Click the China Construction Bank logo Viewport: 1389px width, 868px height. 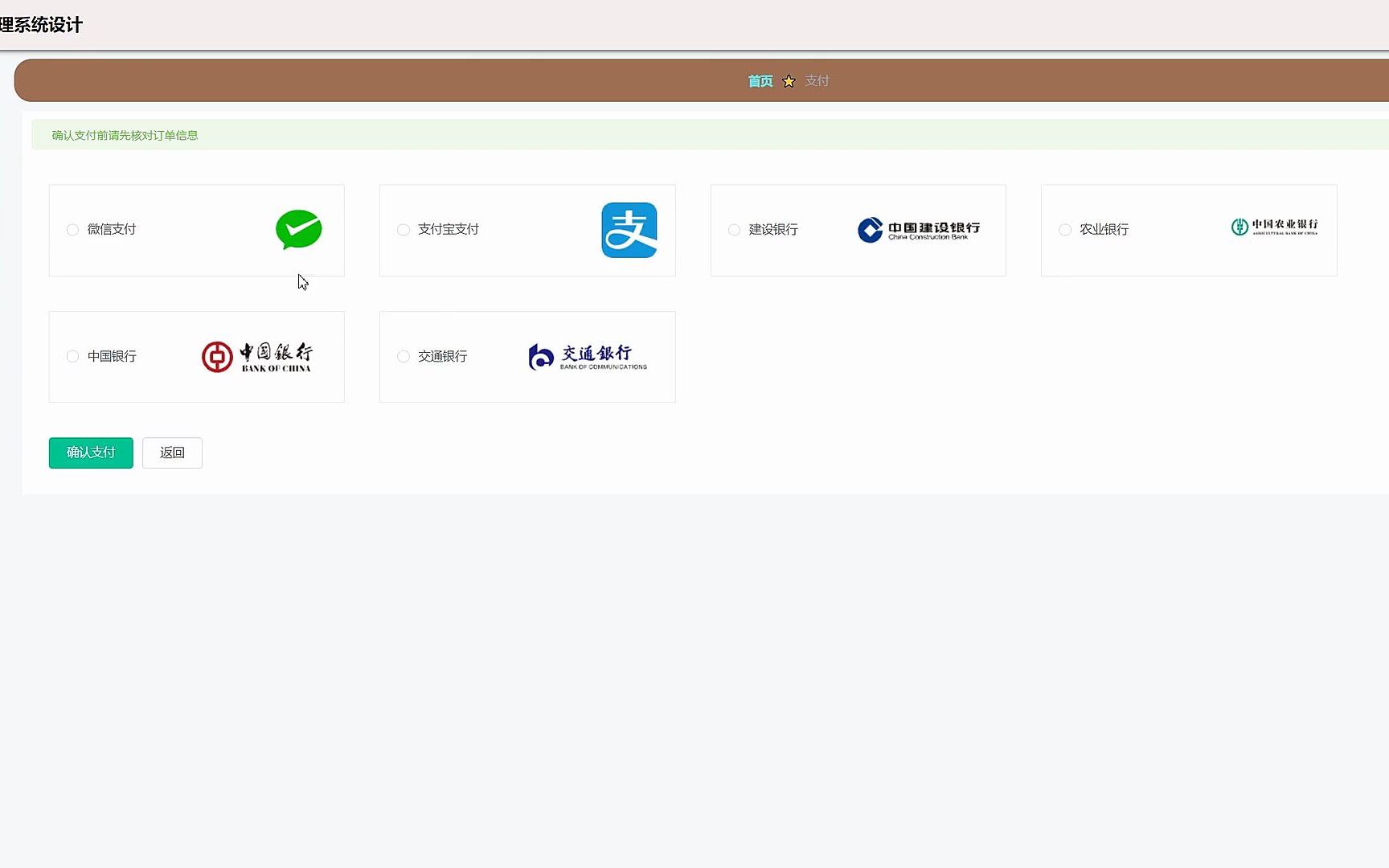pyautogui.click(x=919, y=230)
